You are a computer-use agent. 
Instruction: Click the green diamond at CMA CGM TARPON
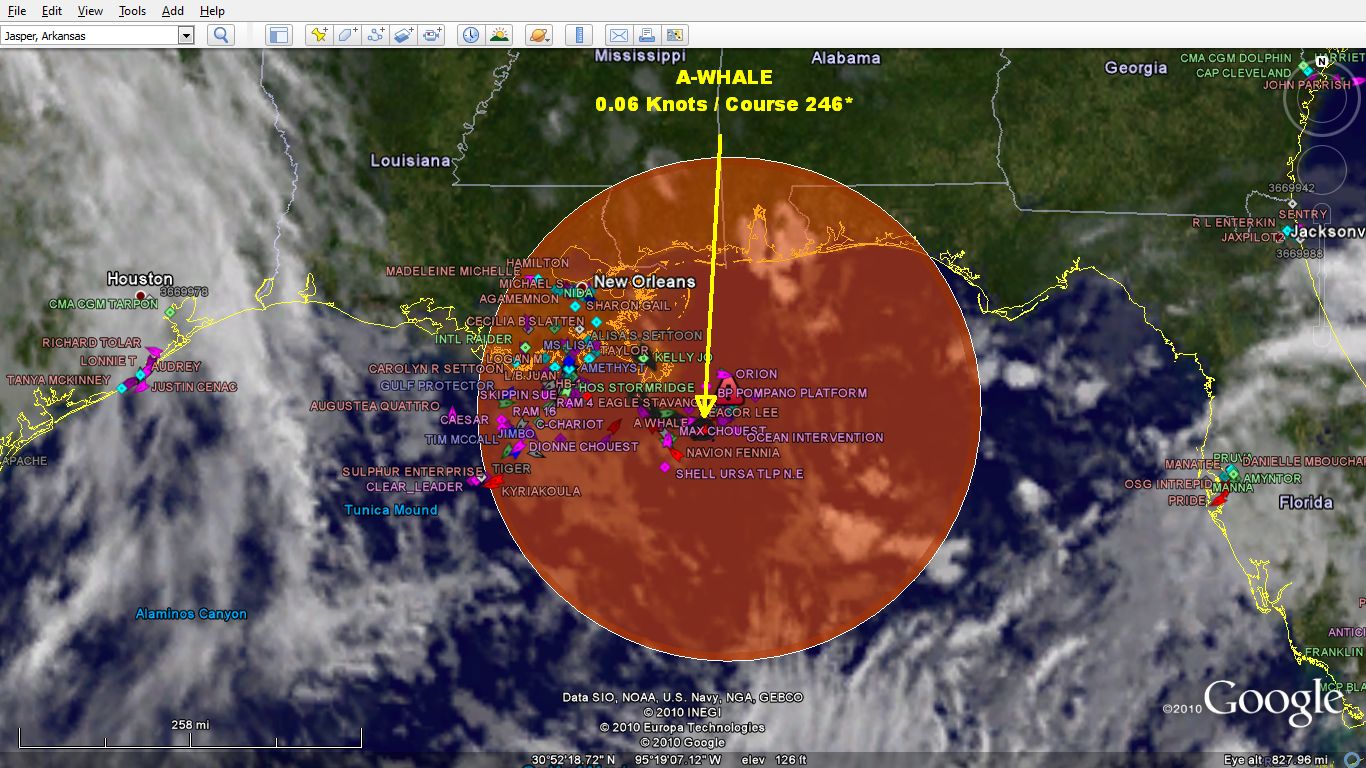tap(170, 312)
